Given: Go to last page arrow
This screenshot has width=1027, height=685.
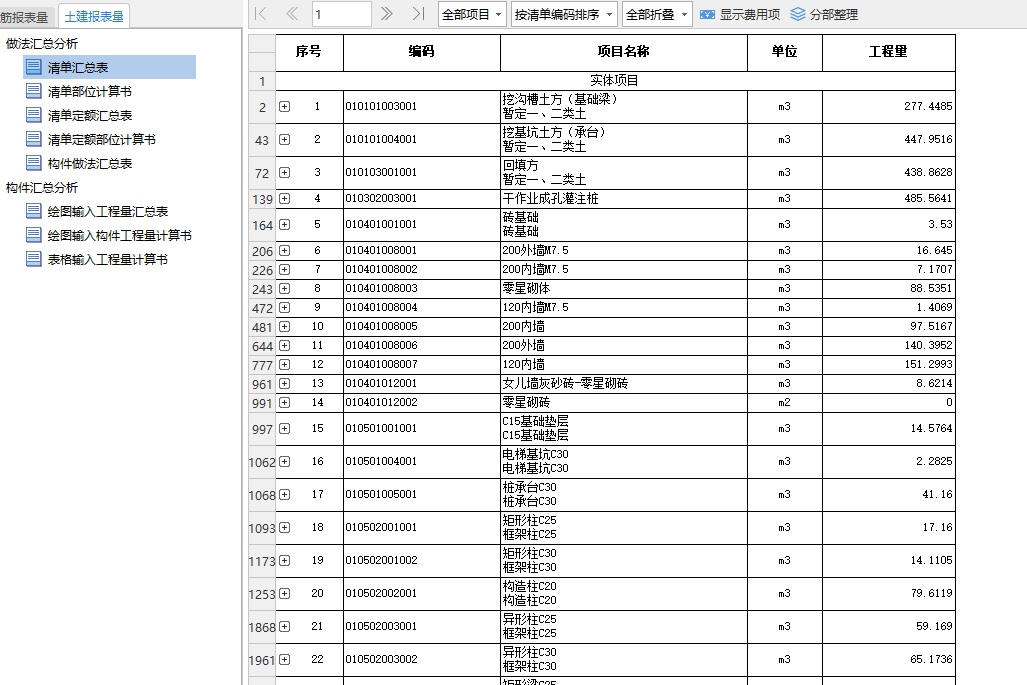Looking at the screenshot, I should [418, 14].
